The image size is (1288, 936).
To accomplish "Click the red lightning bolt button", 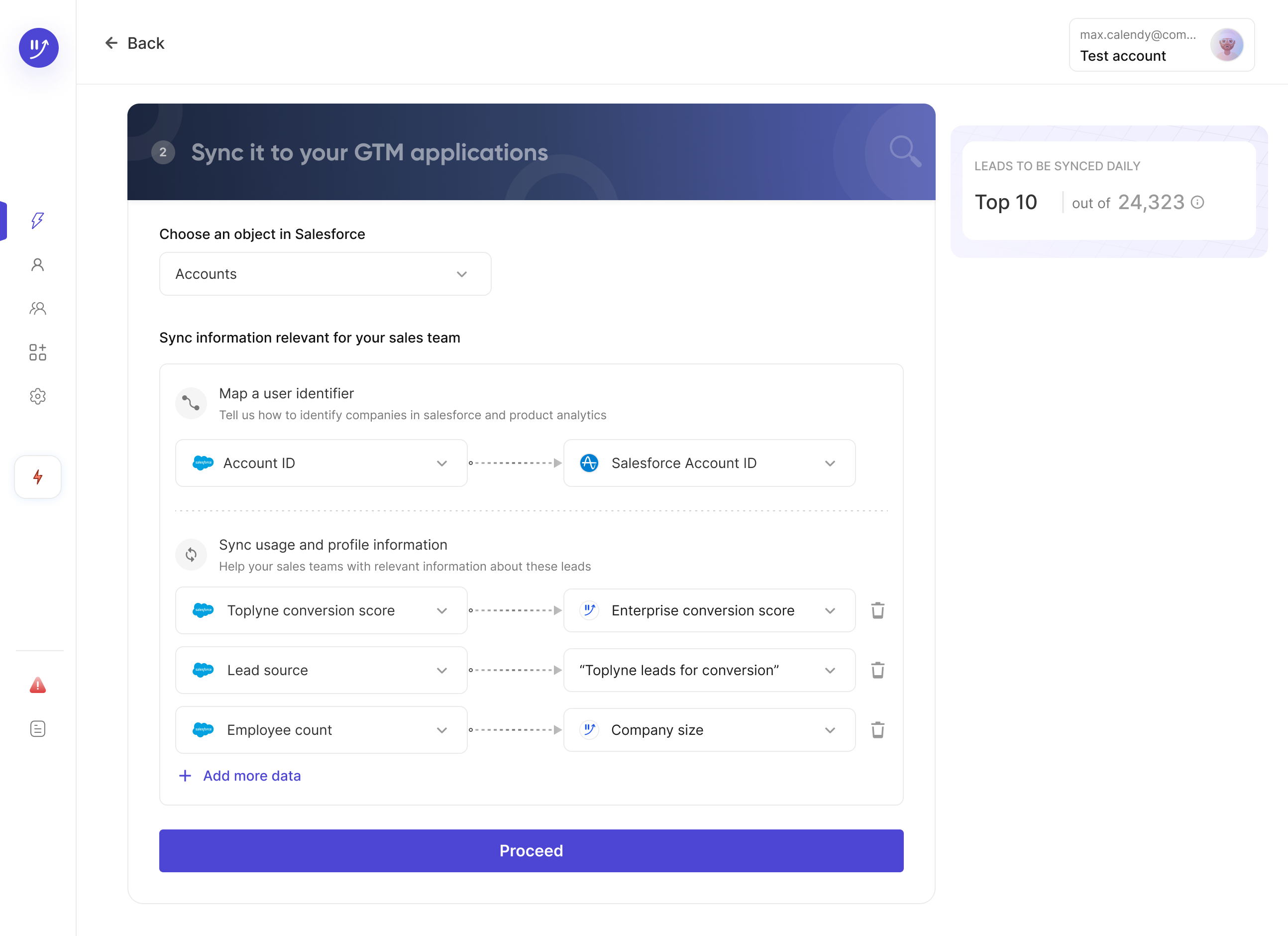I will tap(37, 477).
